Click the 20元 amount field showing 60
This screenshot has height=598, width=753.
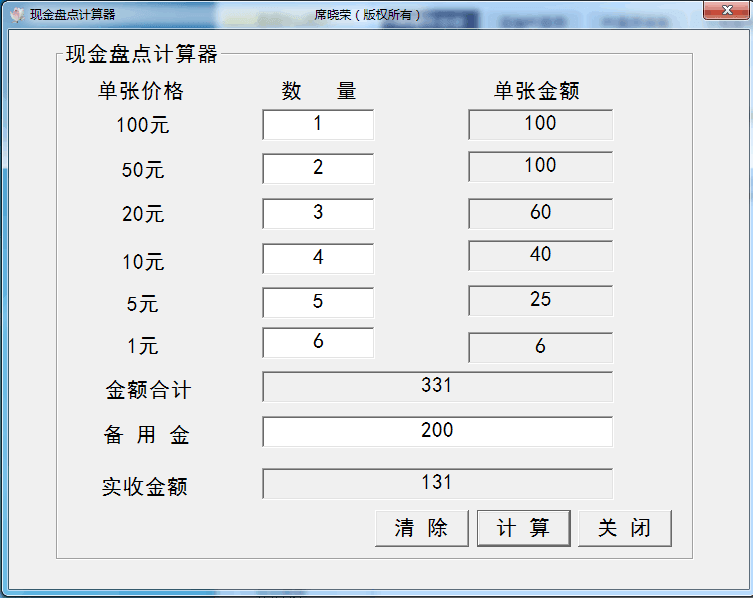[x=540, y=214]
